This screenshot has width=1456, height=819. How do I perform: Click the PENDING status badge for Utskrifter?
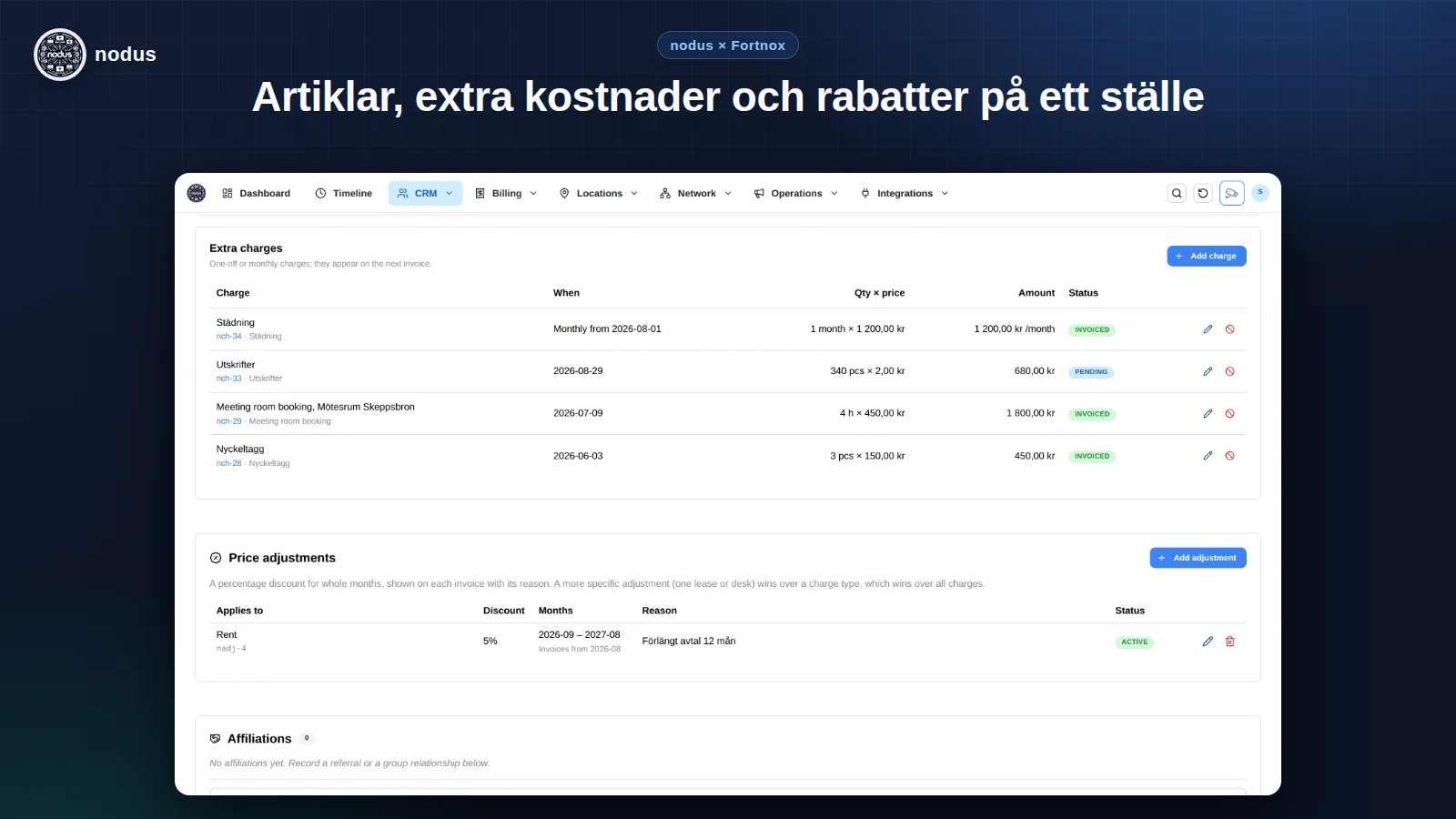click(x=1091, y=372)
